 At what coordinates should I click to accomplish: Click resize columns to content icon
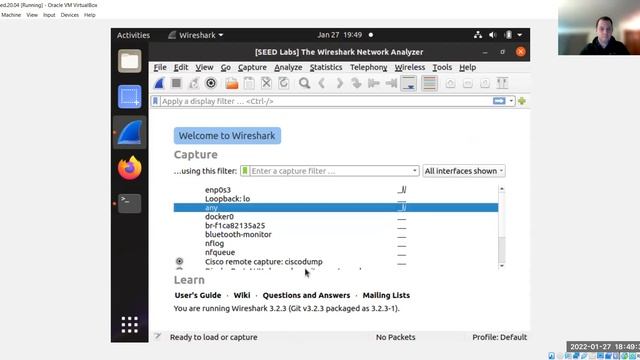502,83
